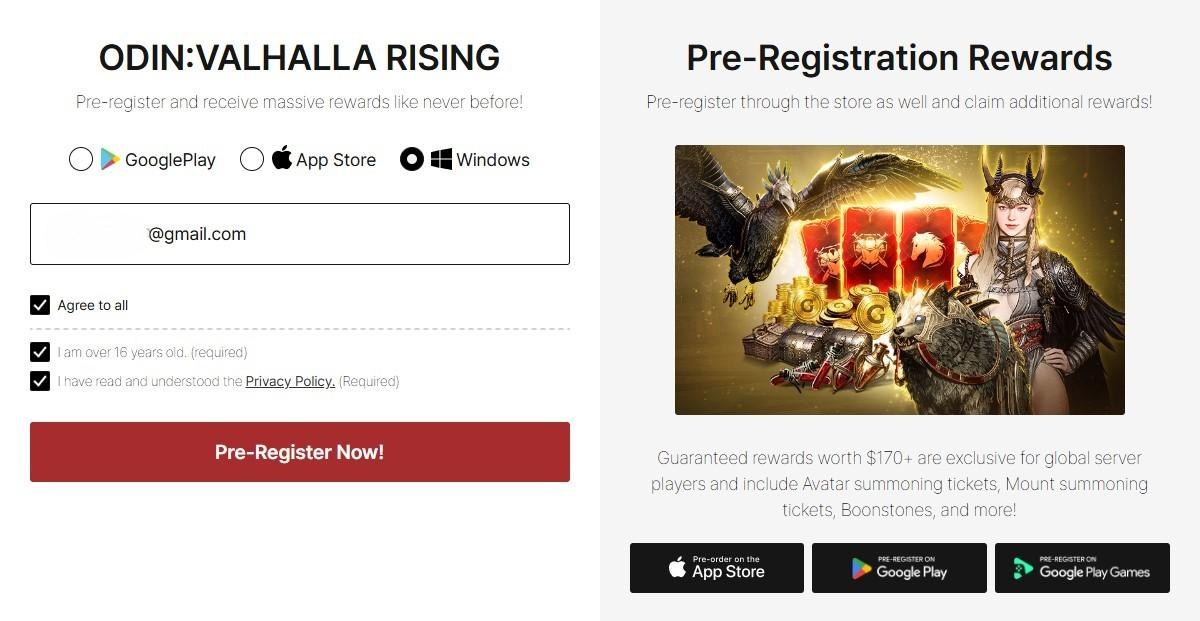Open the Pre-register on Google Play badge
This screenshot has width=1200, height=621.
[899, 568]
